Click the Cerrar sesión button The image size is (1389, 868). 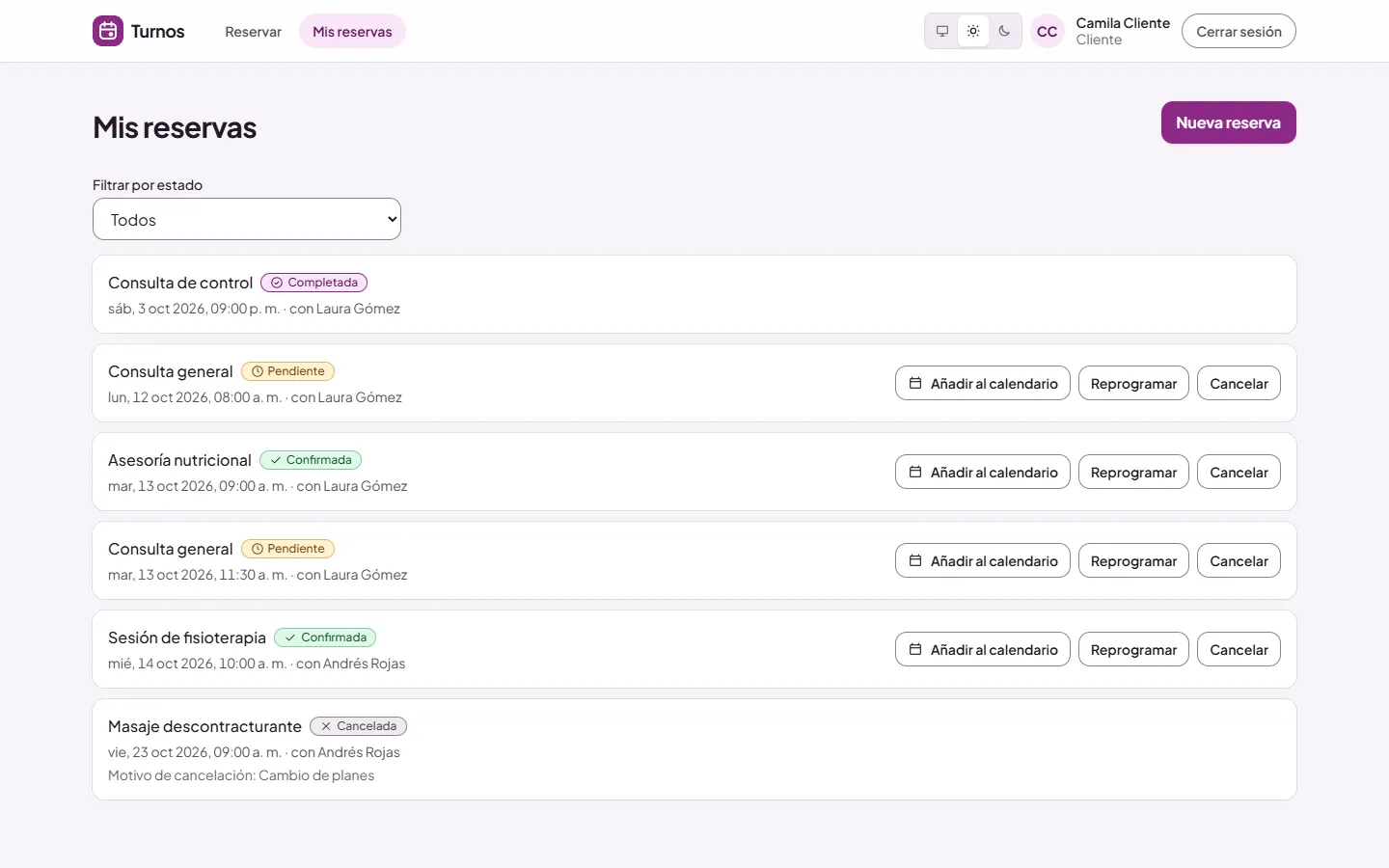click(x=1239, y=31)
